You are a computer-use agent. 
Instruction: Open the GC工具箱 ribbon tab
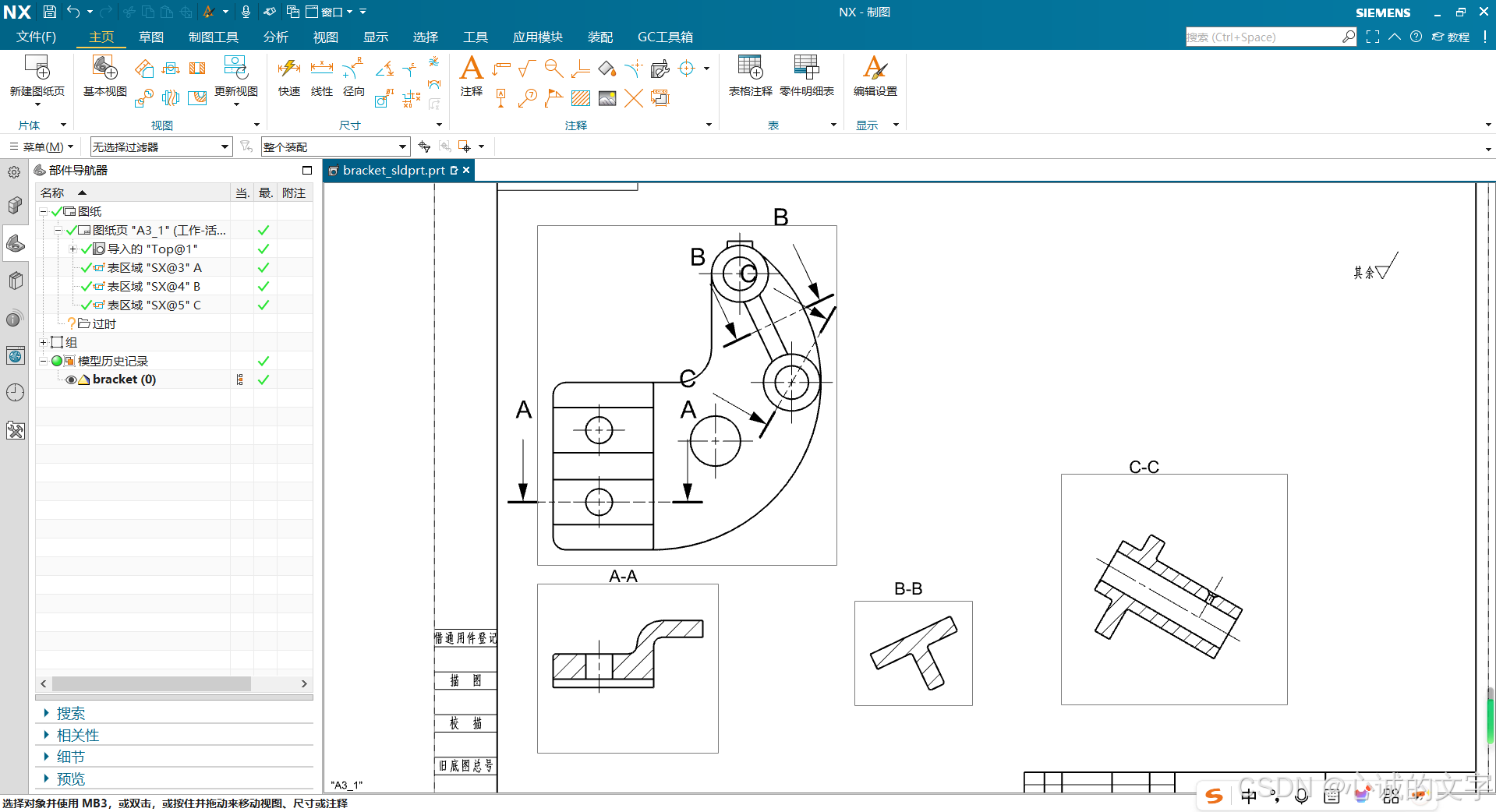pyautogui.click(x=665, y=37)
